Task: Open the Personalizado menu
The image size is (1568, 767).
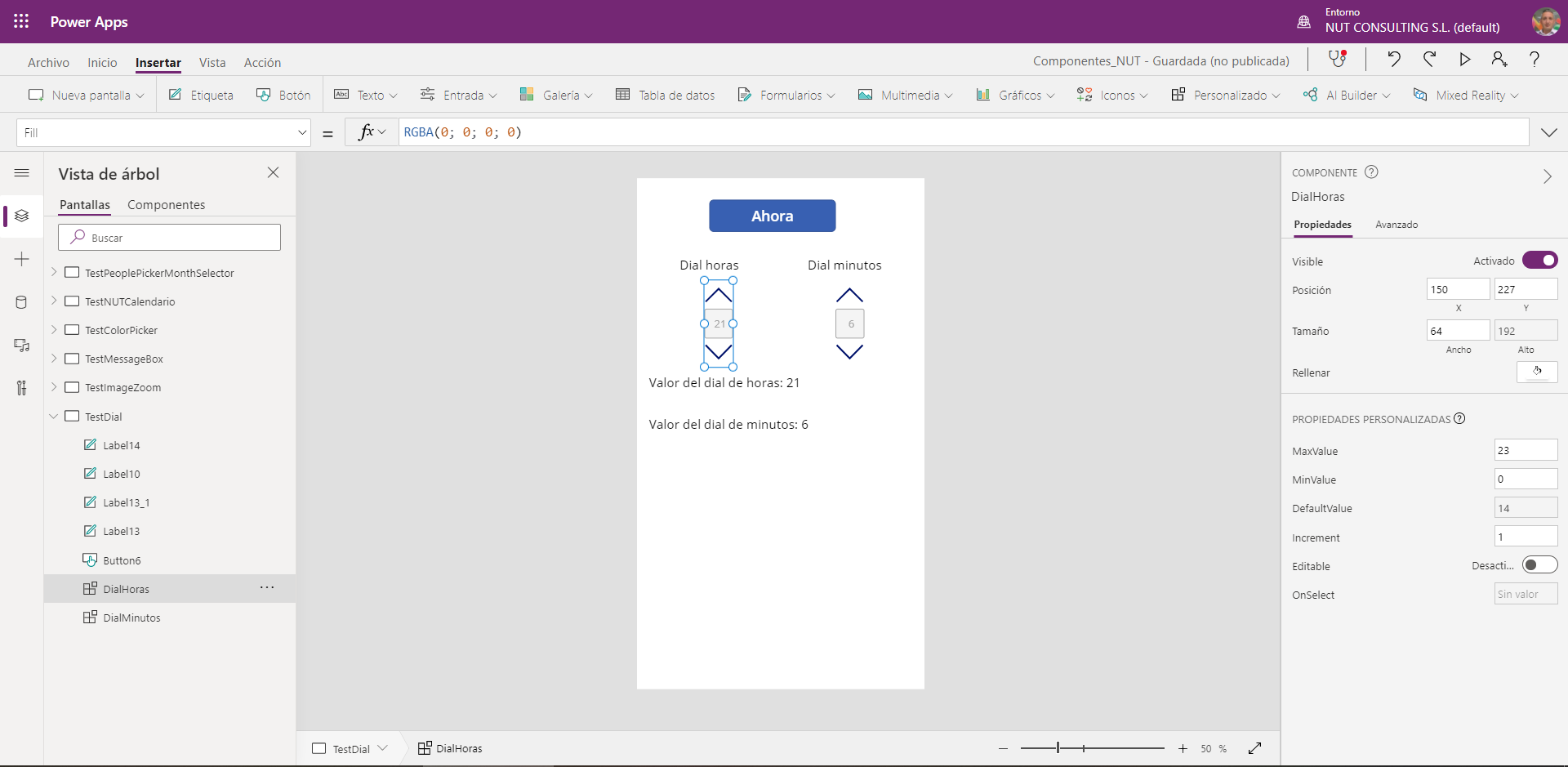Action: point(1225,95)
